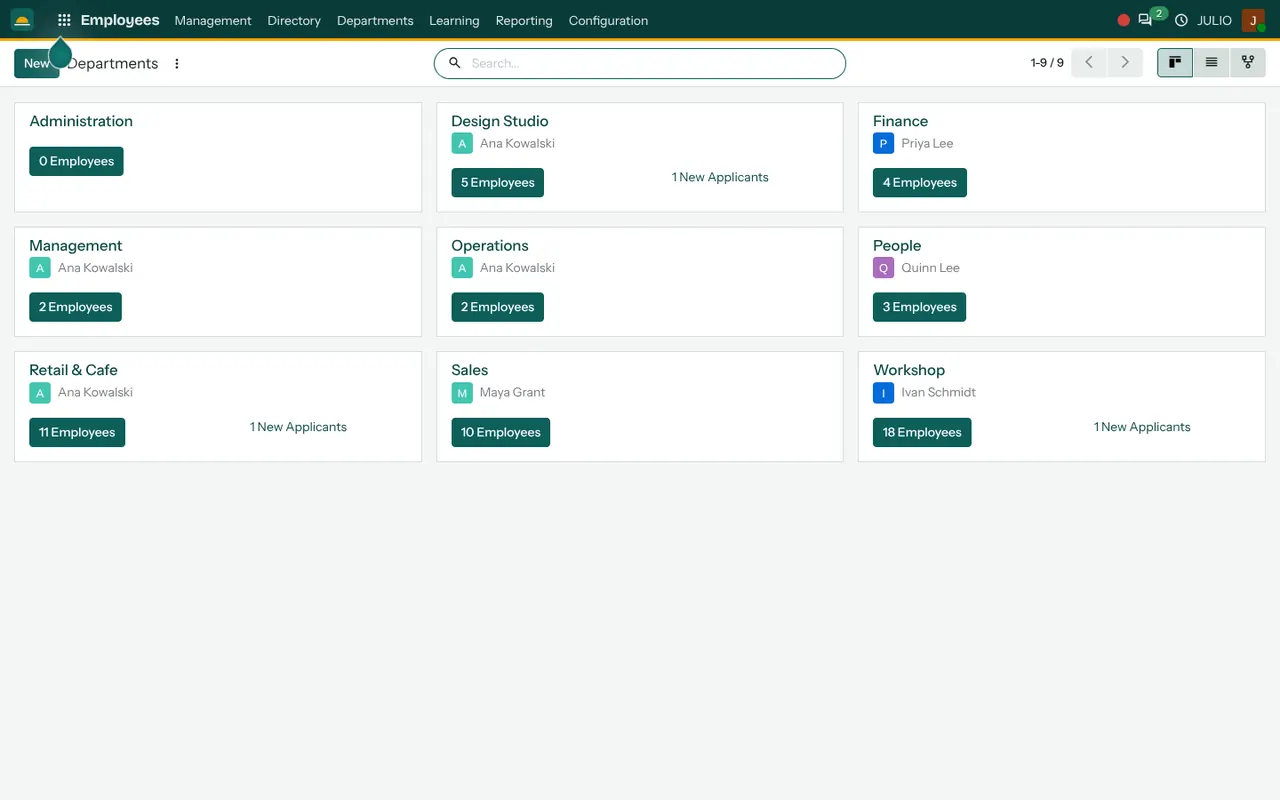
Task: Switch to Hierarchy view
Action: pyautogui.click(x=1248, y=62)
